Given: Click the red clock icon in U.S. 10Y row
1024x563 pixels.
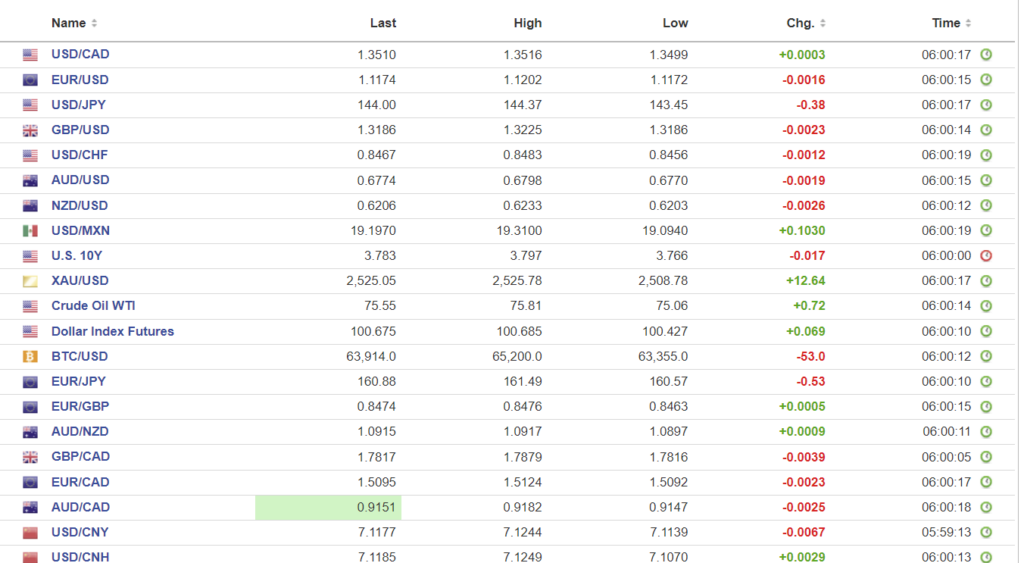Looking at the screenshot, I should [986, 256].
